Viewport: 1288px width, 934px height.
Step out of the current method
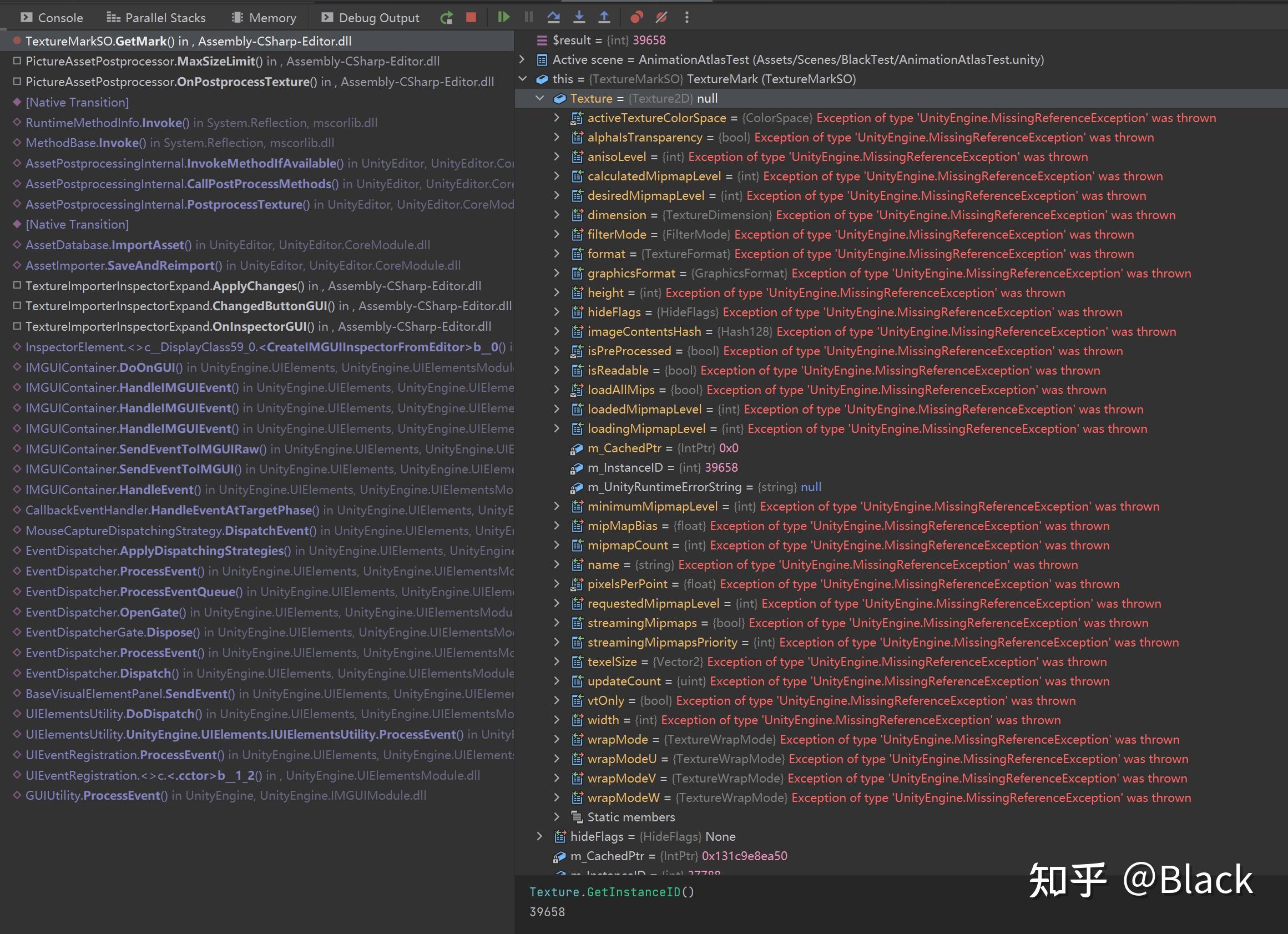(x=604, y=17)
